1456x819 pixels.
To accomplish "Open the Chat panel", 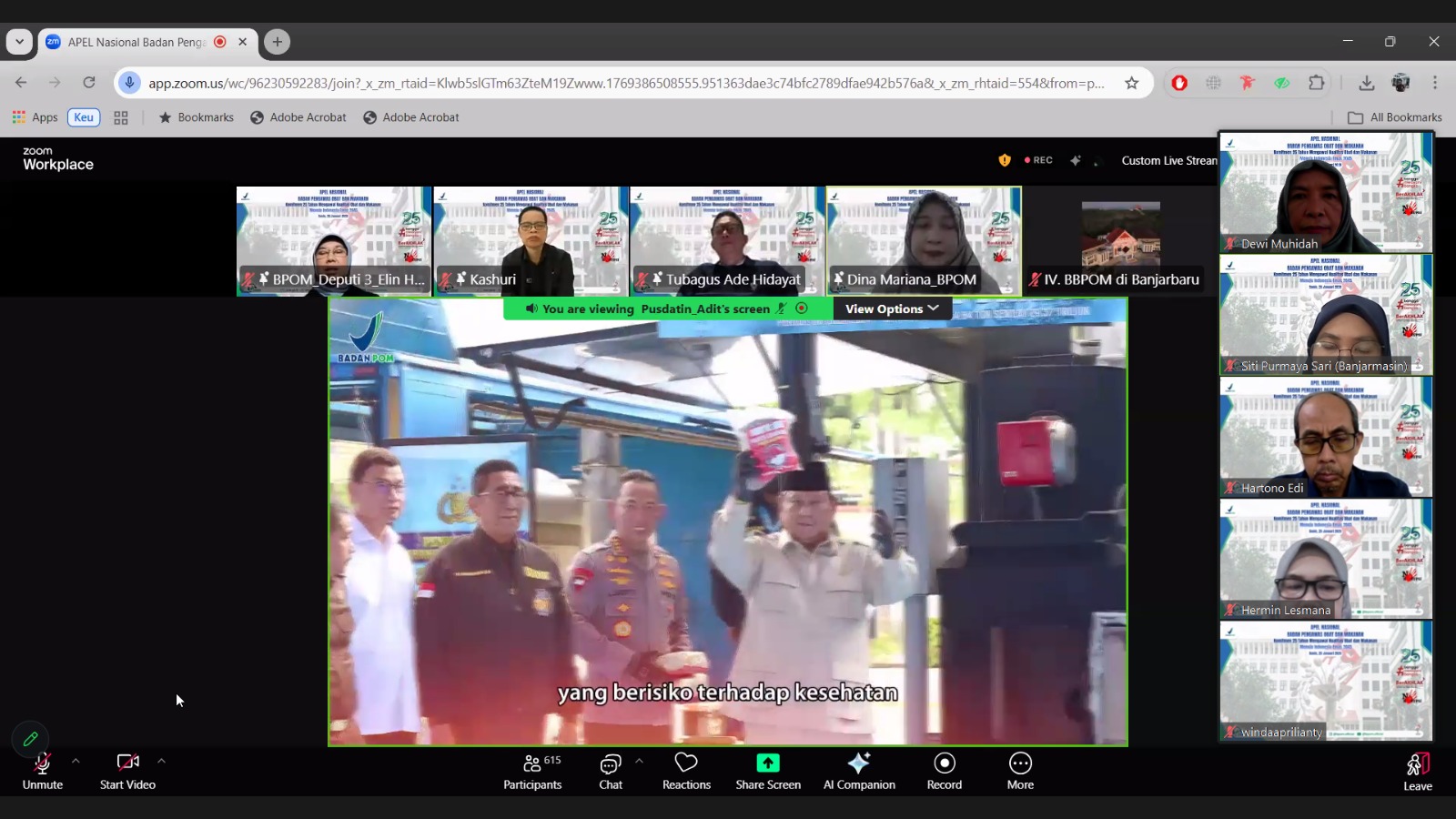I will click(611, 770).
